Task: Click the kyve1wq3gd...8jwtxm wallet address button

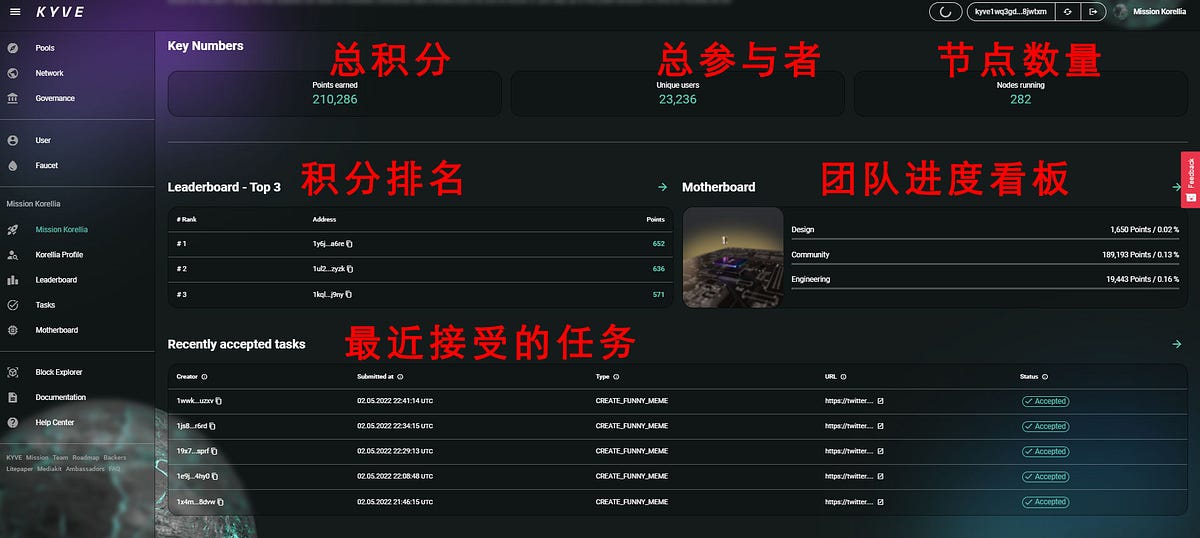Action: [x=1010, y=12]
